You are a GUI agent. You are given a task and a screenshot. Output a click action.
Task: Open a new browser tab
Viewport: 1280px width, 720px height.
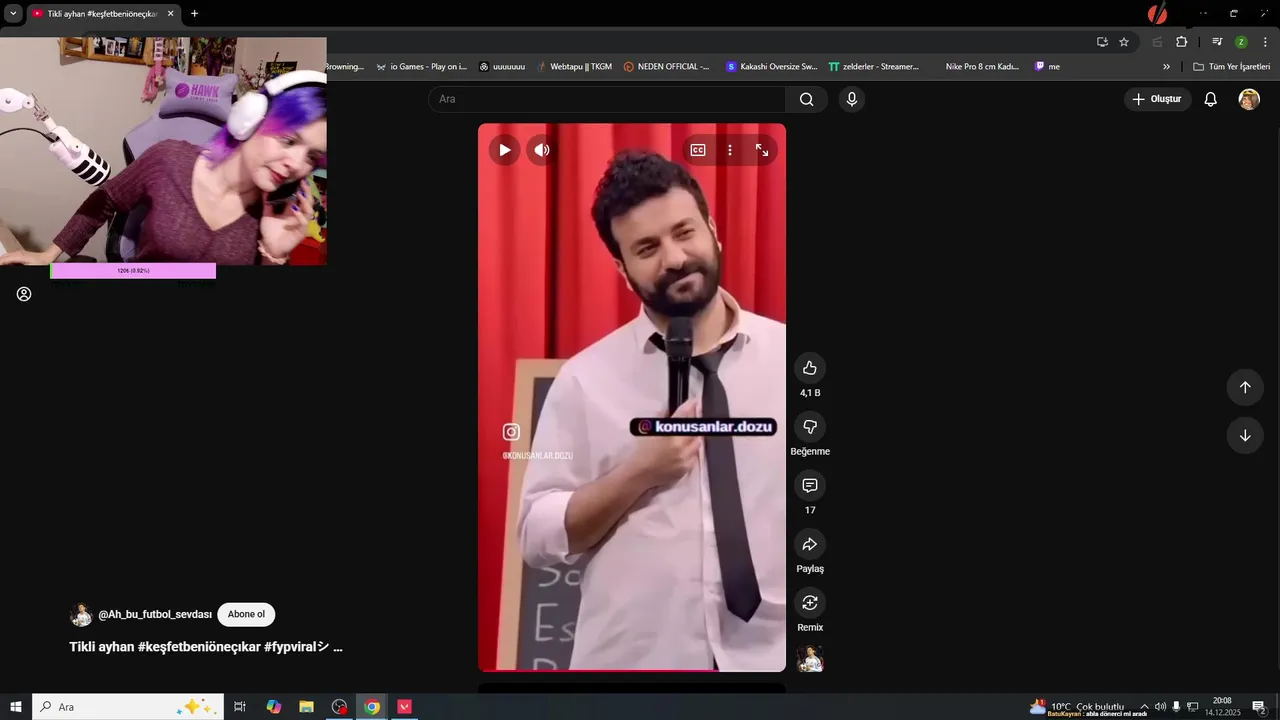[194, 14]
